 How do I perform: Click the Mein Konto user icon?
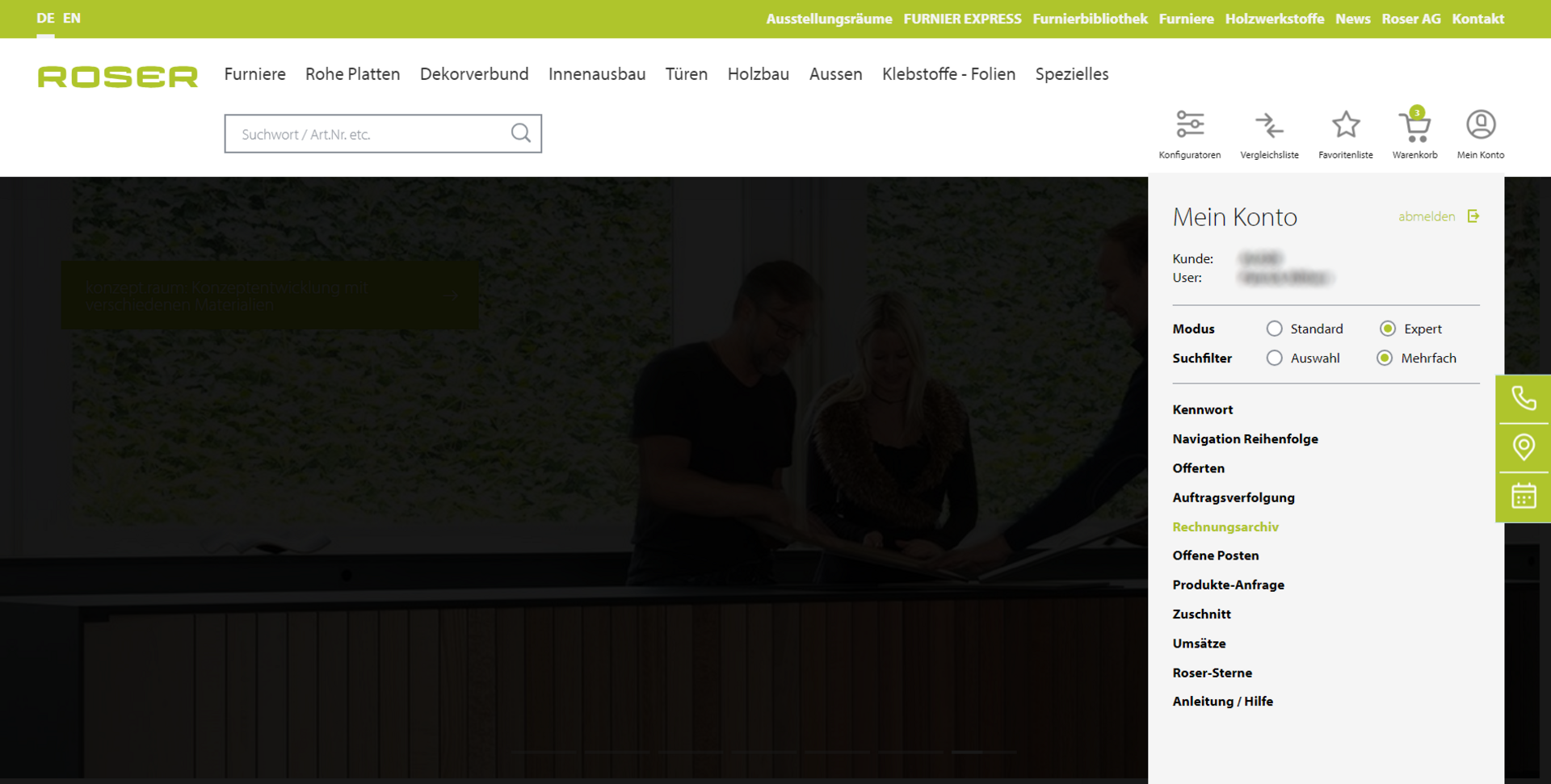(1481, 124)
